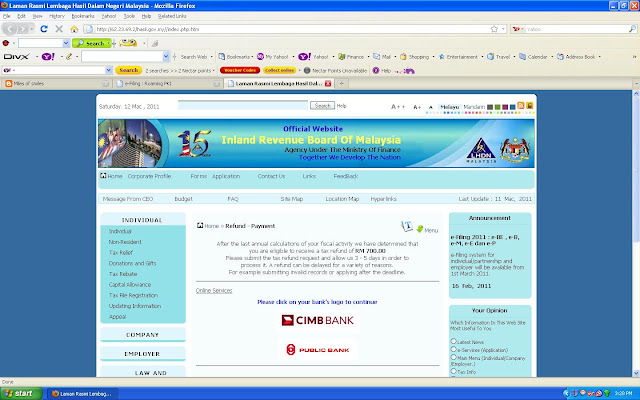Open Entertainment toolbar button

458,57
